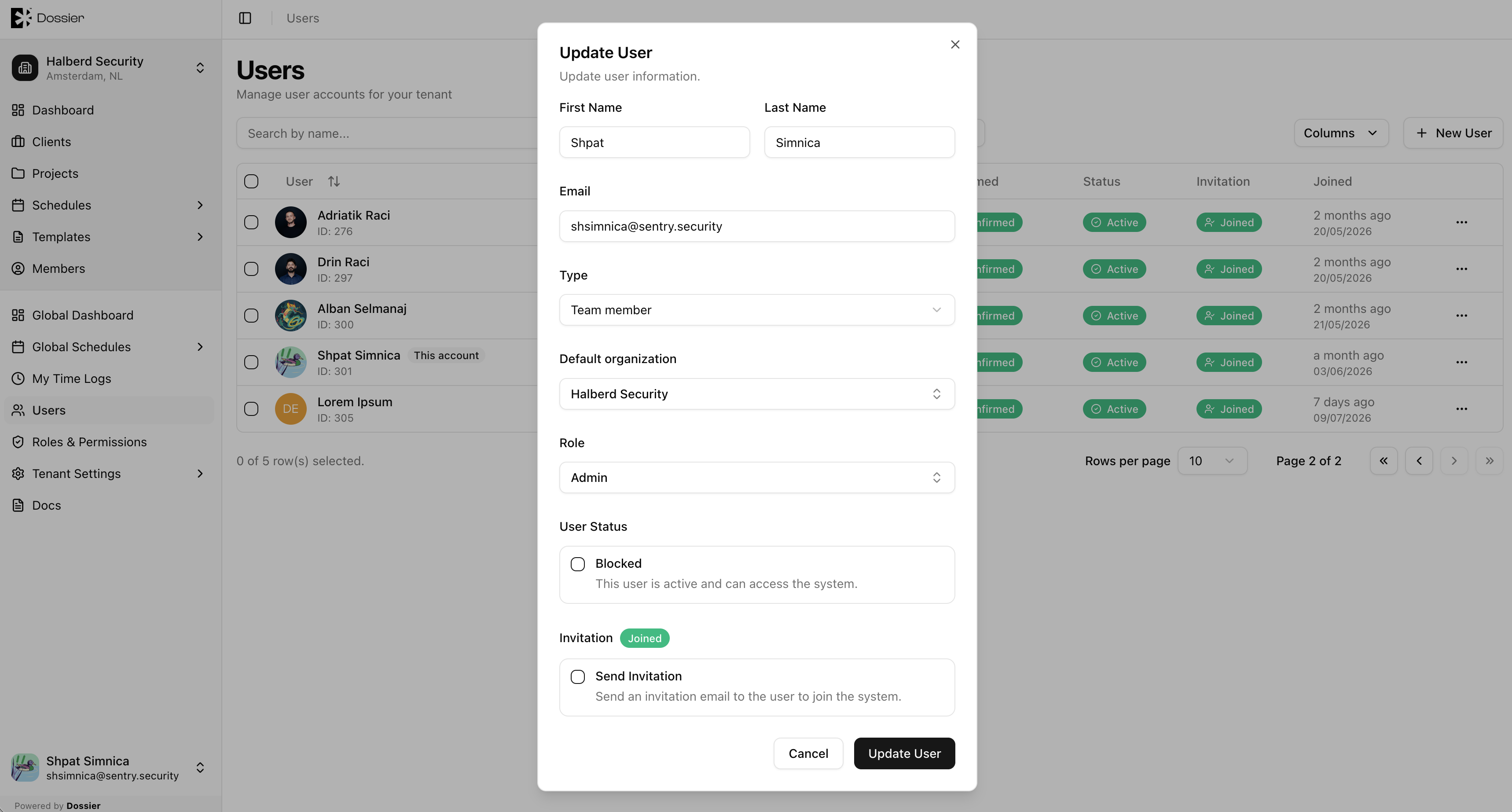The height and width of the screenshot is (812, 1512).
Task: Open Dashboard from the sidebar
Action: click(63, 110)
